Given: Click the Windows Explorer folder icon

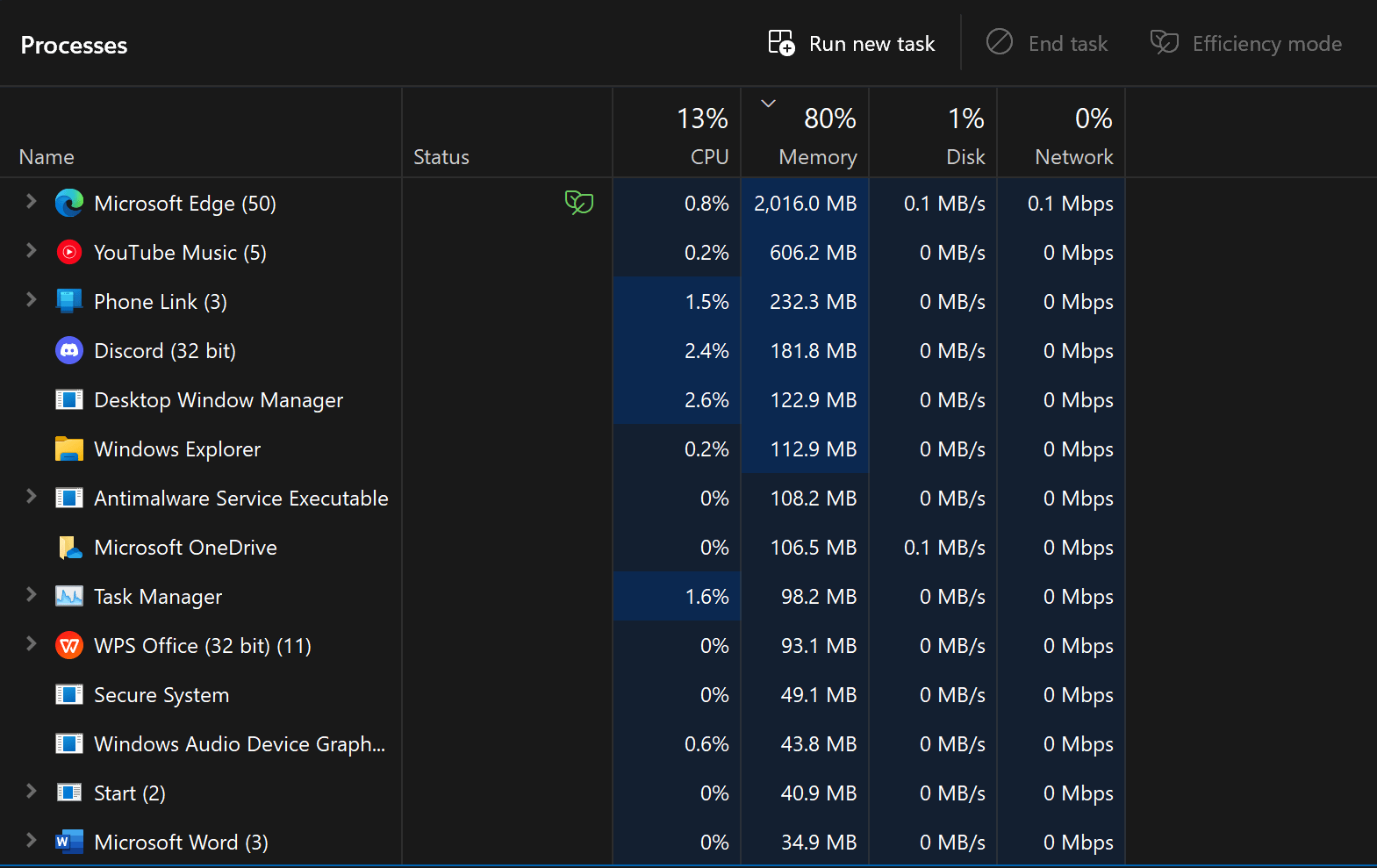Looking at the screenshot, I should tap(69, 449).
